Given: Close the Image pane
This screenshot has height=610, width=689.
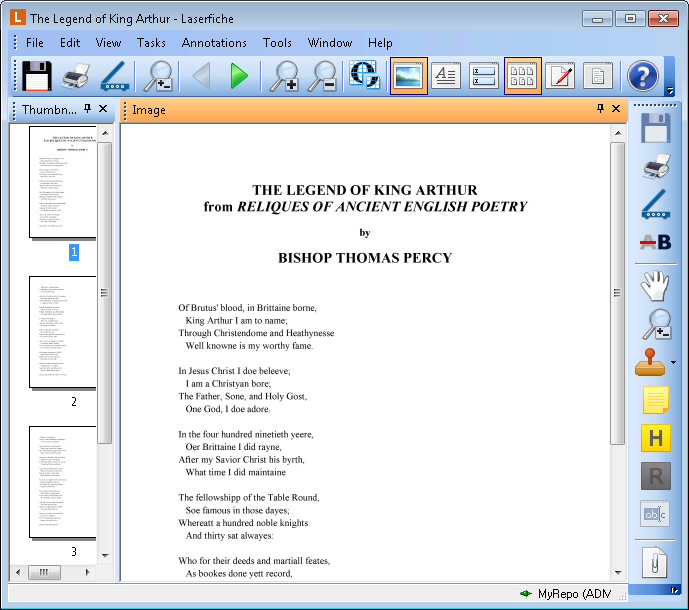Looking at the screenshot, I should (x=616, y=109).
